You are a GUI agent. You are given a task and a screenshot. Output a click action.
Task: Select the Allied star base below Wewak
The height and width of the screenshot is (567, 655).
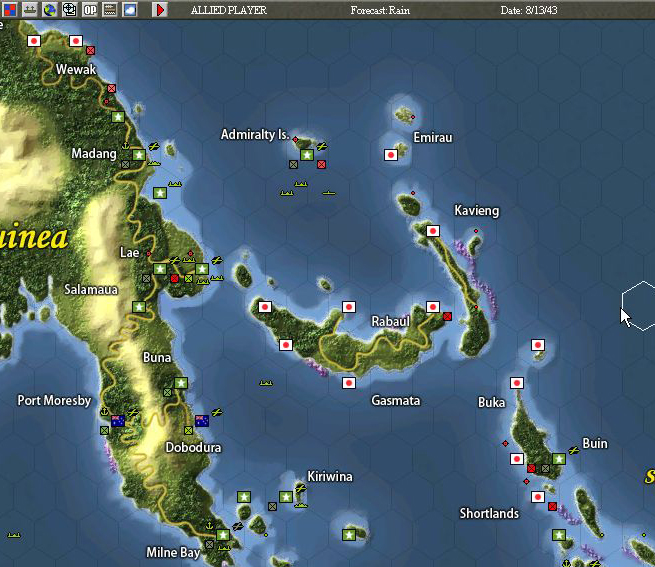[x=118, y=117]
